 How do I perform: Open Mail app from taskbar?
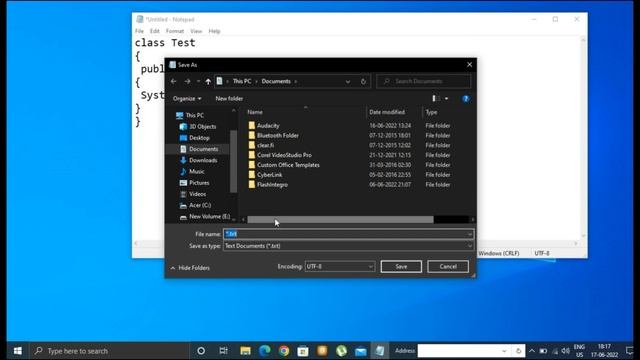(361, 351)
